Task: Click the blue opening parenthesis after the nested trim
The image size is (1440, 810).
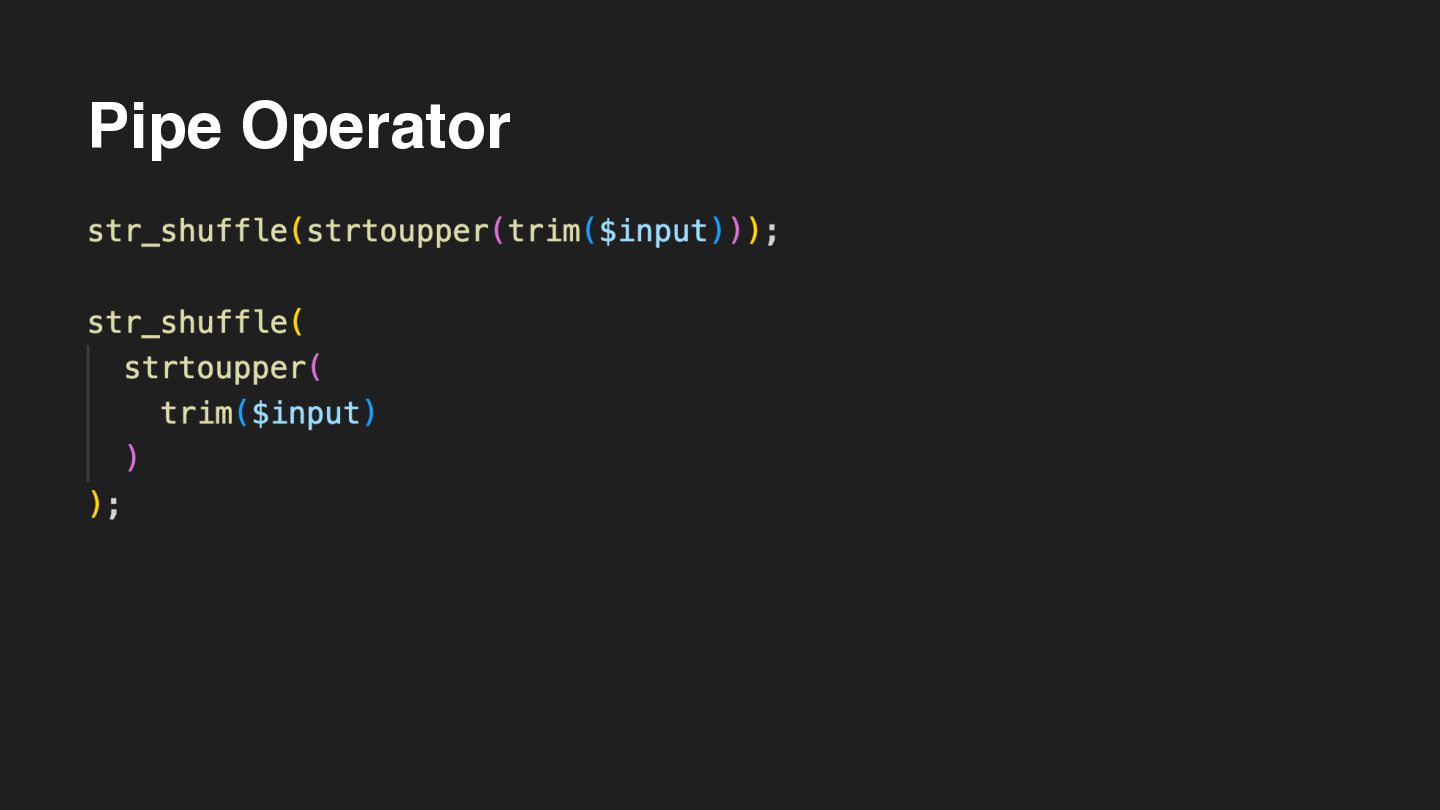Action: click(x=242, y=413)
